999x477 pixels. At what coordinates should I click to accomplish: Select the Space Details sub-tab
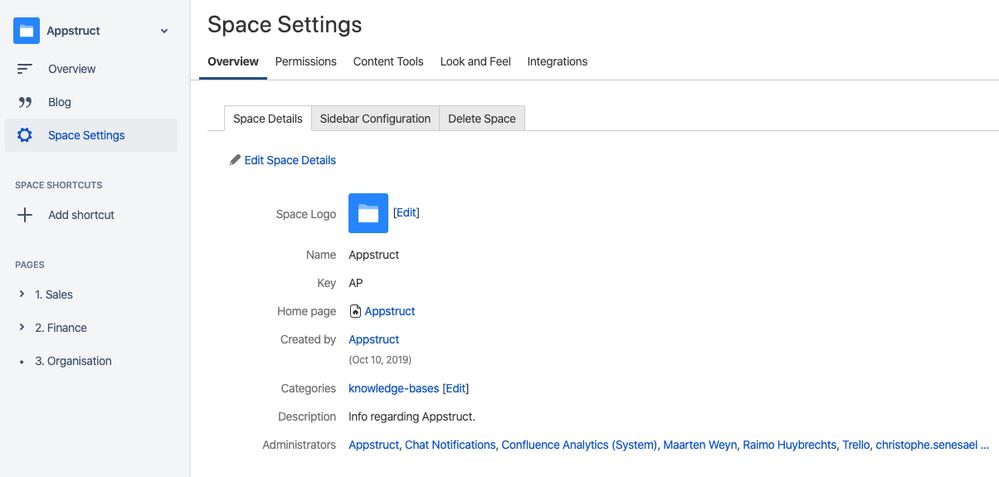point(268,118)
